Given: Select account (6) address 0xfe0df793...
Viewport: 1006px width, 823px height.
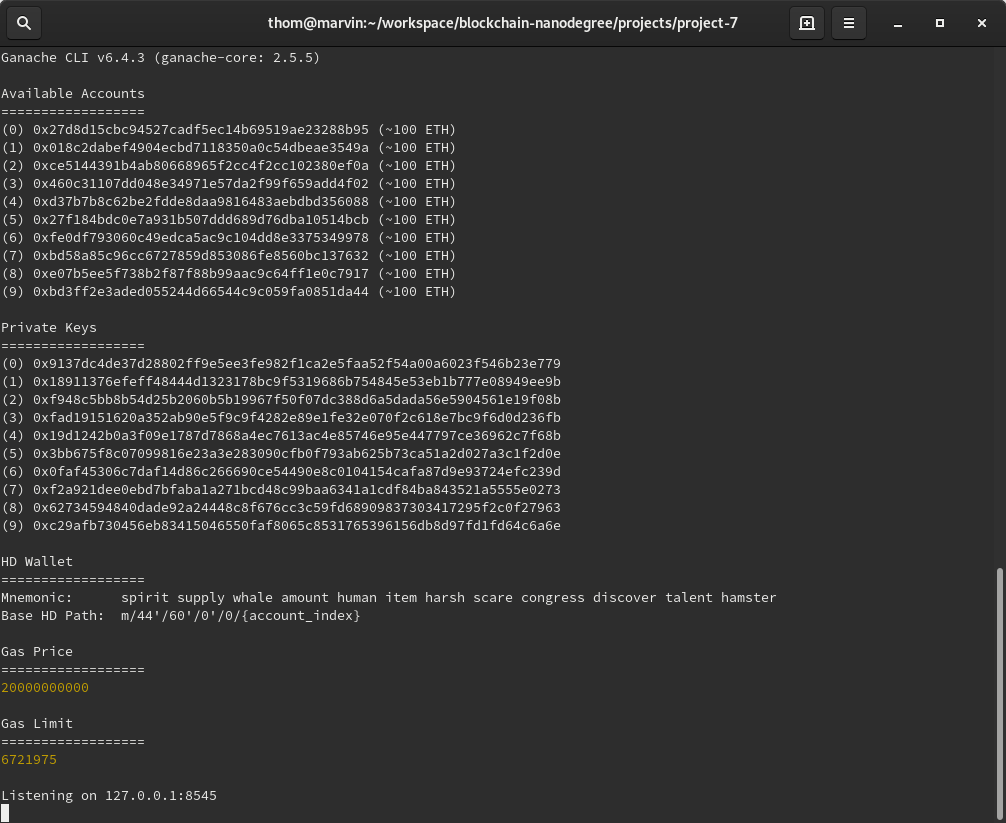Looking at the screenshot, I should point(201,237).
